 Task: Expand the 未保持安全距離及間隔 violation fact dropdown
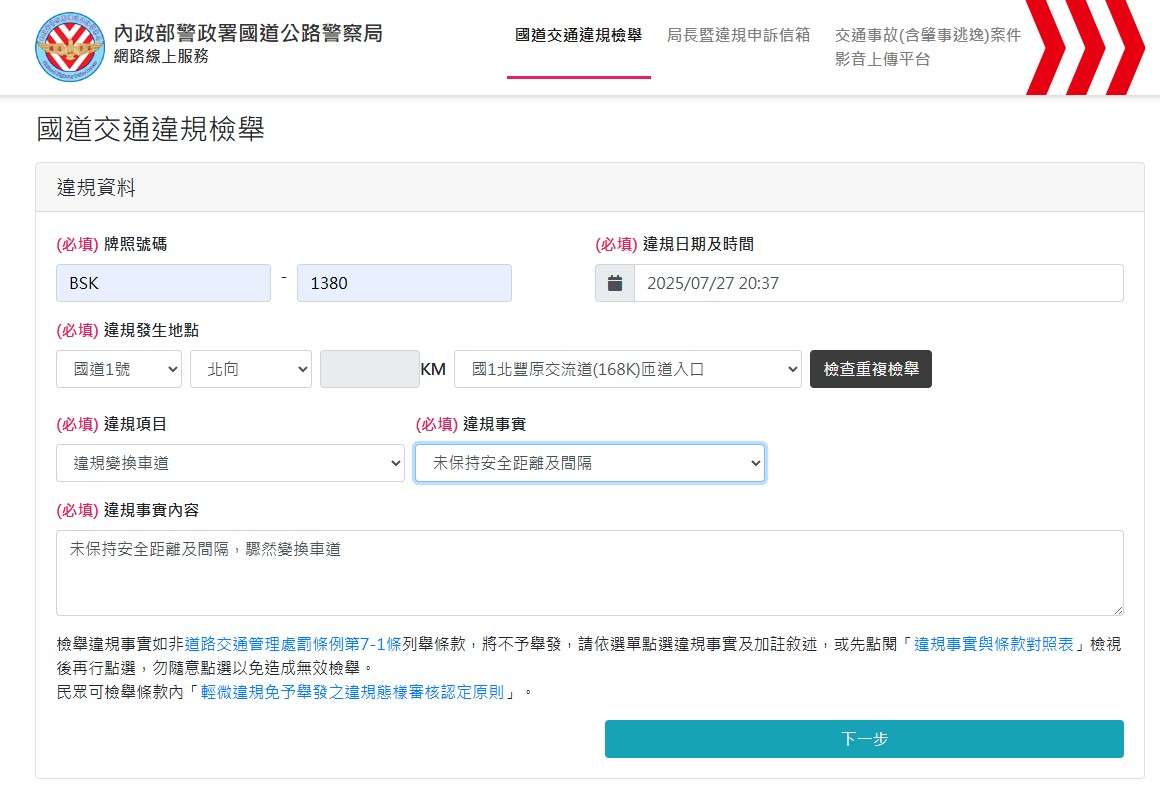(590, 463)
